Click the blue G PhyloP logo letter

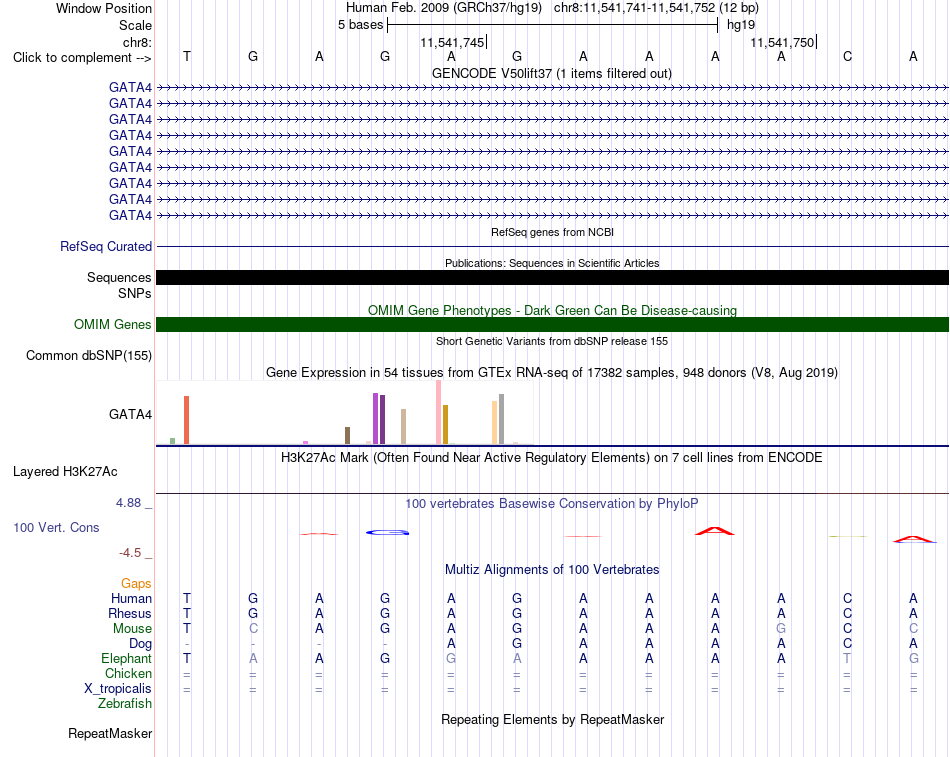[388, 532]
